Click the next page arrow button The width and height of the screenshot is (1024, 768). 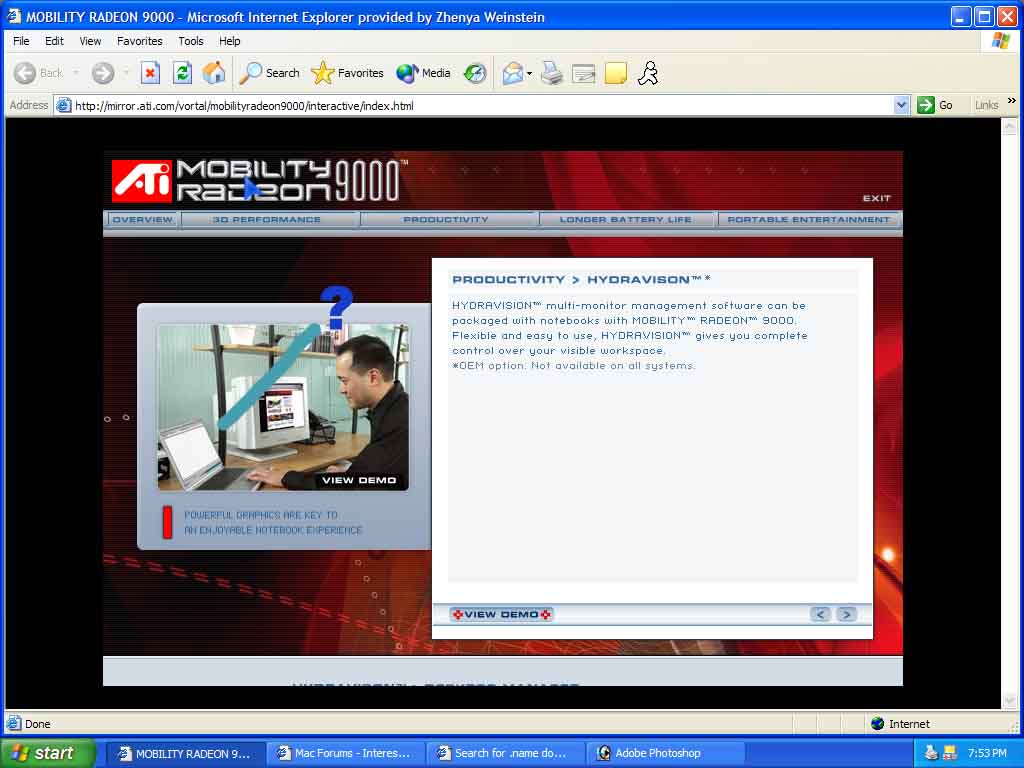click(x=846, y=614)
